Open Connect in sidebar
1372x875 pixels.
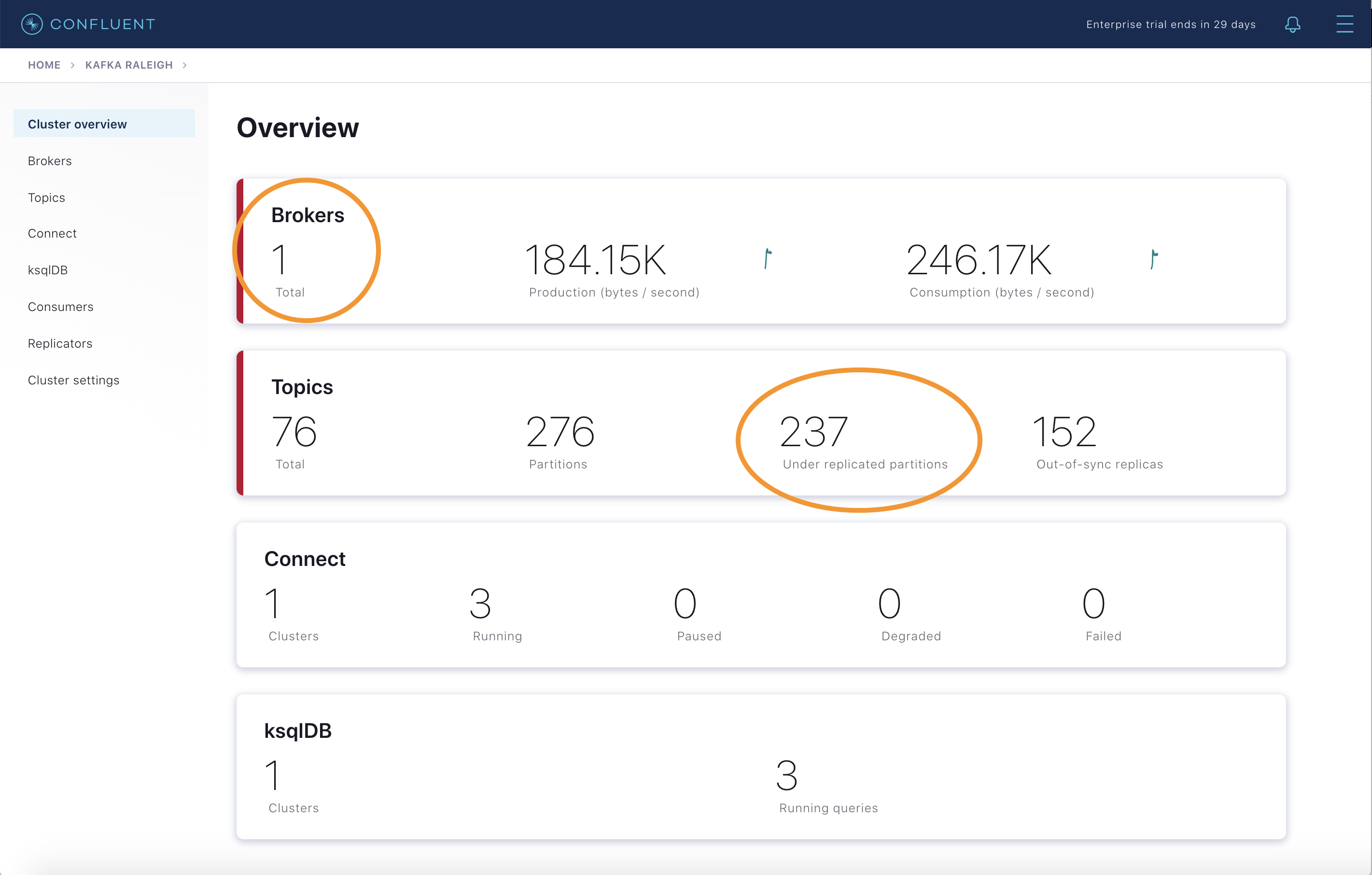pyautogui.click(x=52, y=233)
